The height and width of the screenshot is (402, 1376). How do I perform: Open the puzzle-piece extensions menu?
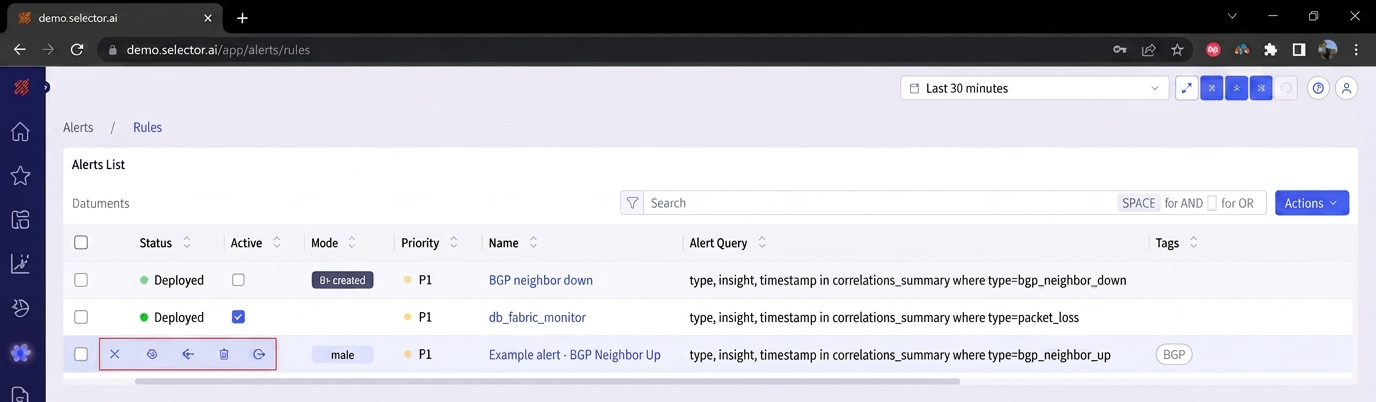[x=1271, y=49]
